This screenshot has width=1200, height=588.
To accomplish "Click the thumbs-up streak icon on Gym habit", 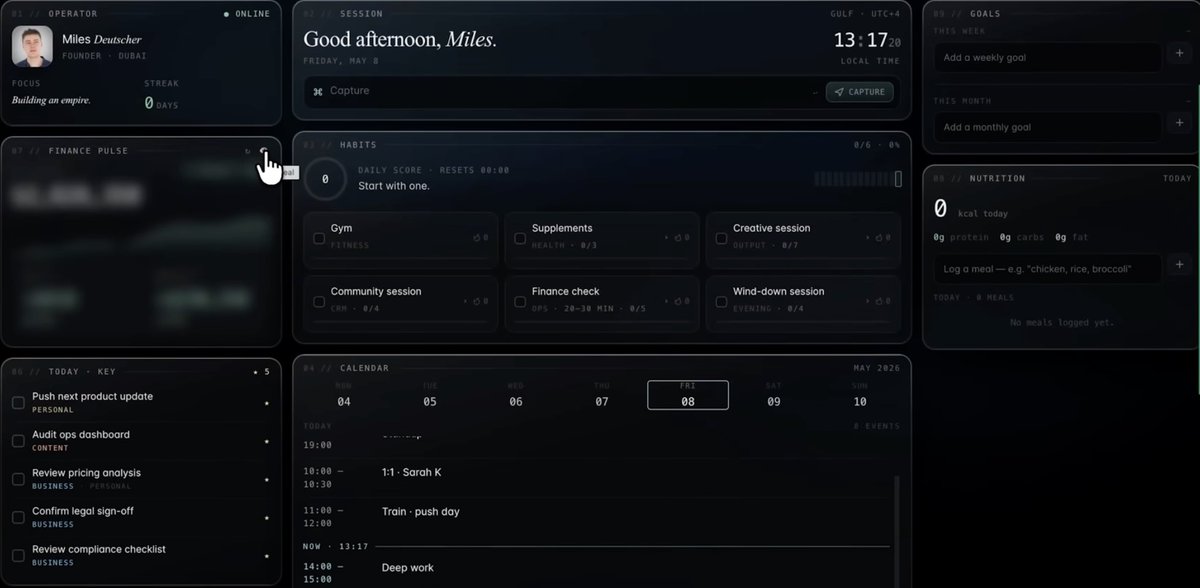I will (x=477, y=238).
